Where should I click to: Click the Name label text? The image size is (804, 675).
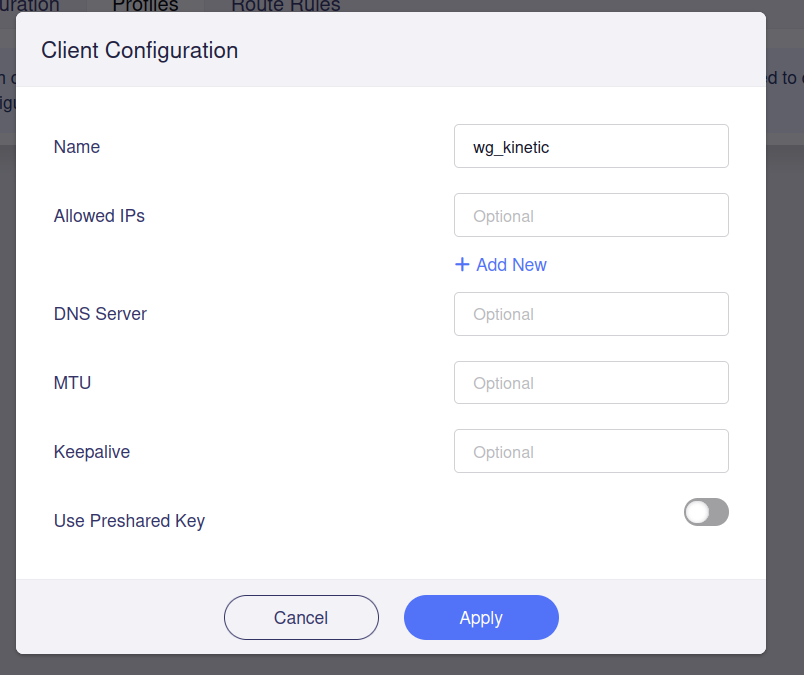click(x=77, y=147)
